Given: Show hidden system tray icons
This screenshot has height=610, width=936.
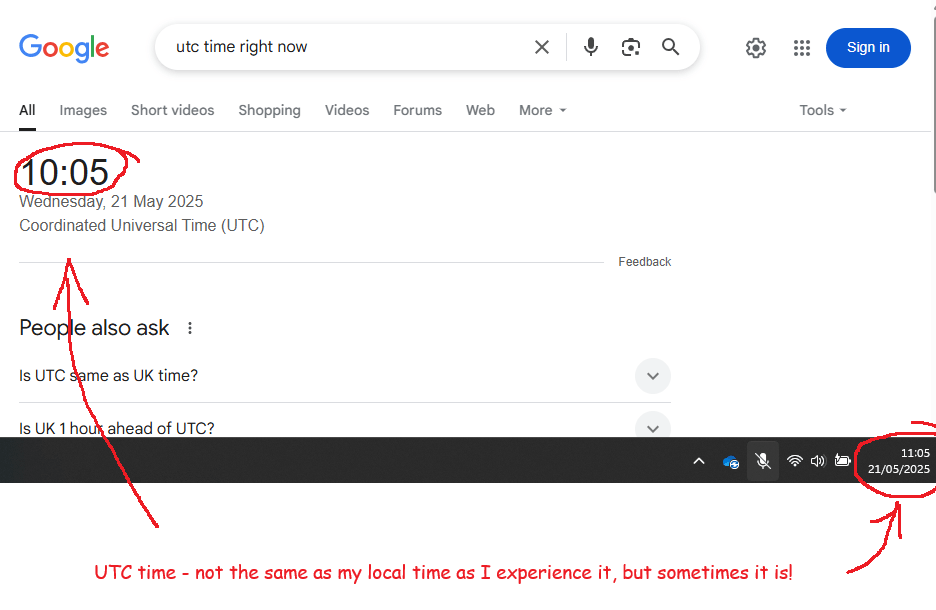Looking at the screenshot, I should pos(699,461).
